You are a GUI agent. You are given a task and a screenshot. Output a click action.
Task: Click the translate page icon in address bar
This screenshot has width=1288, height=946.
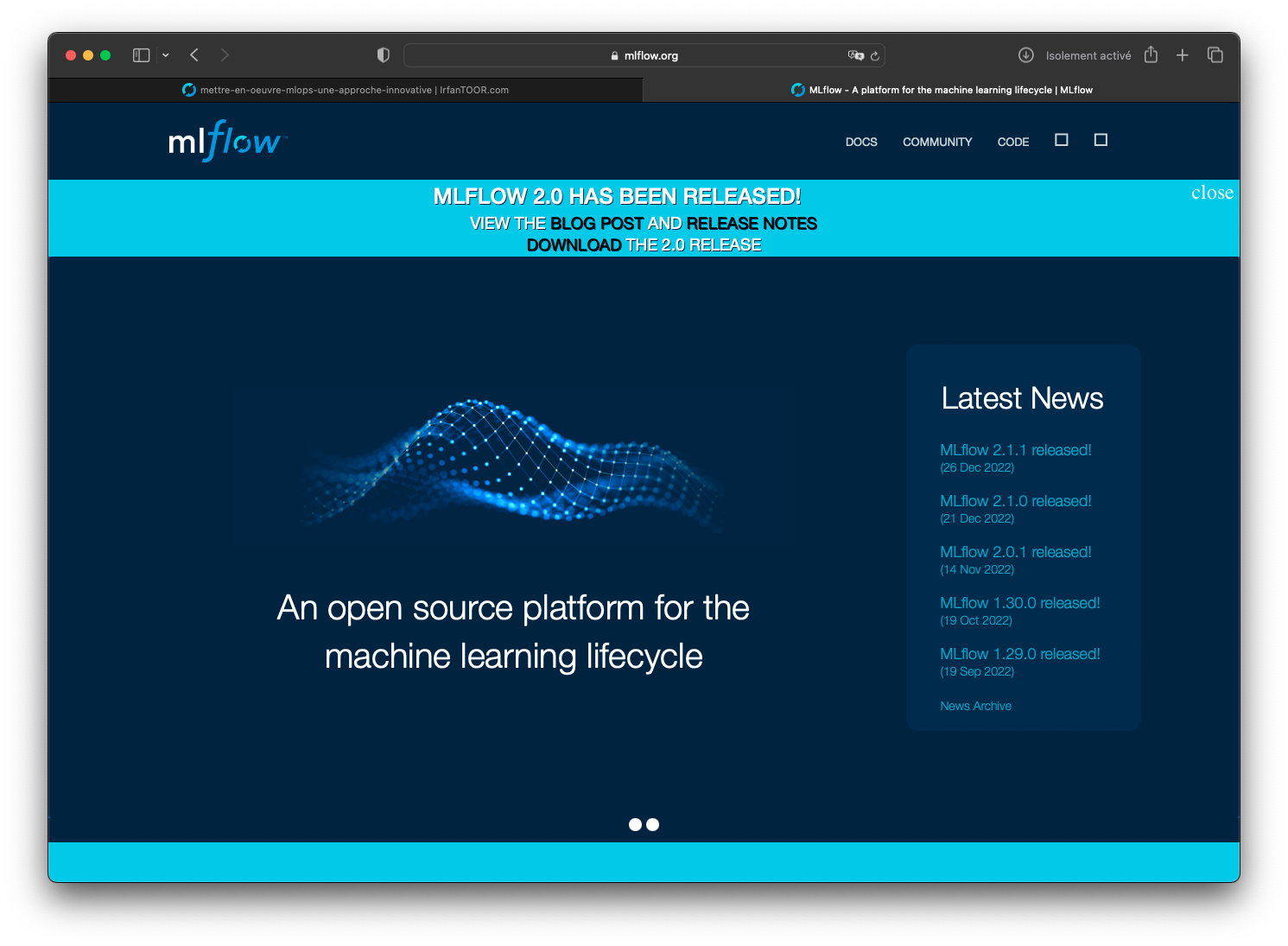point(855,55)
